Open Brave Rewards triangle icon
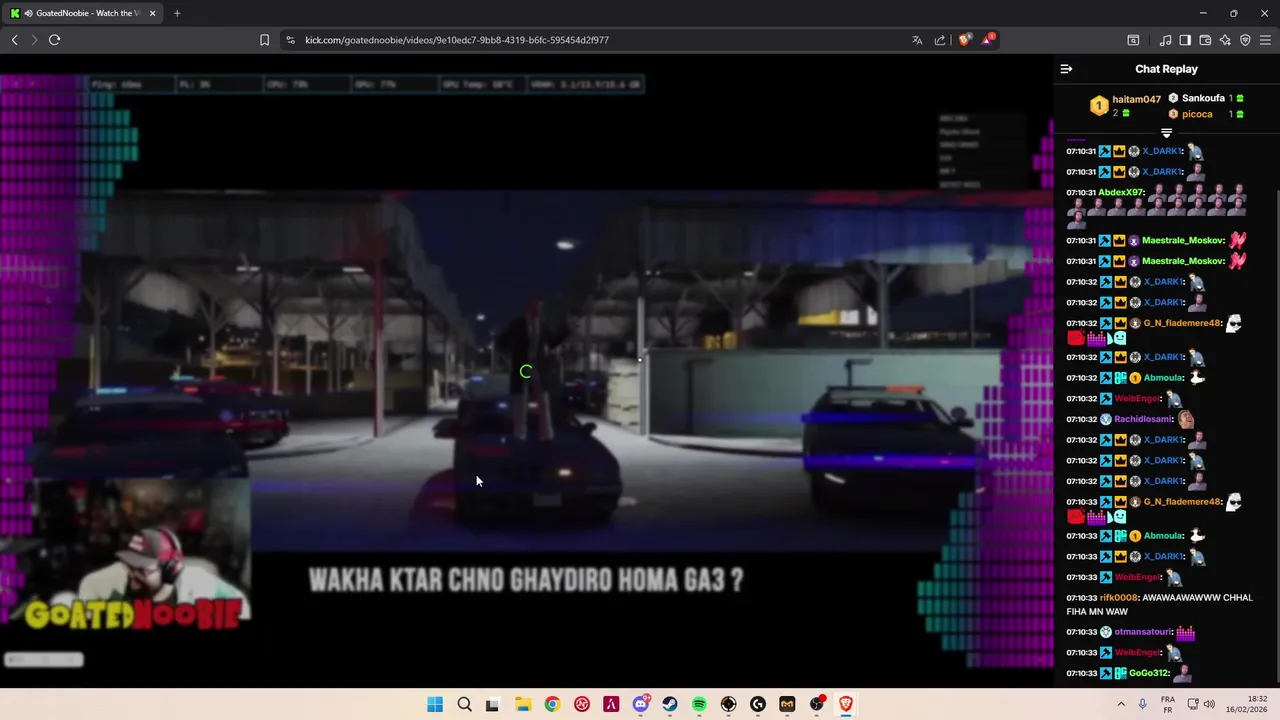This screenshot has height=720, width=1280. (x=988, y=39)
